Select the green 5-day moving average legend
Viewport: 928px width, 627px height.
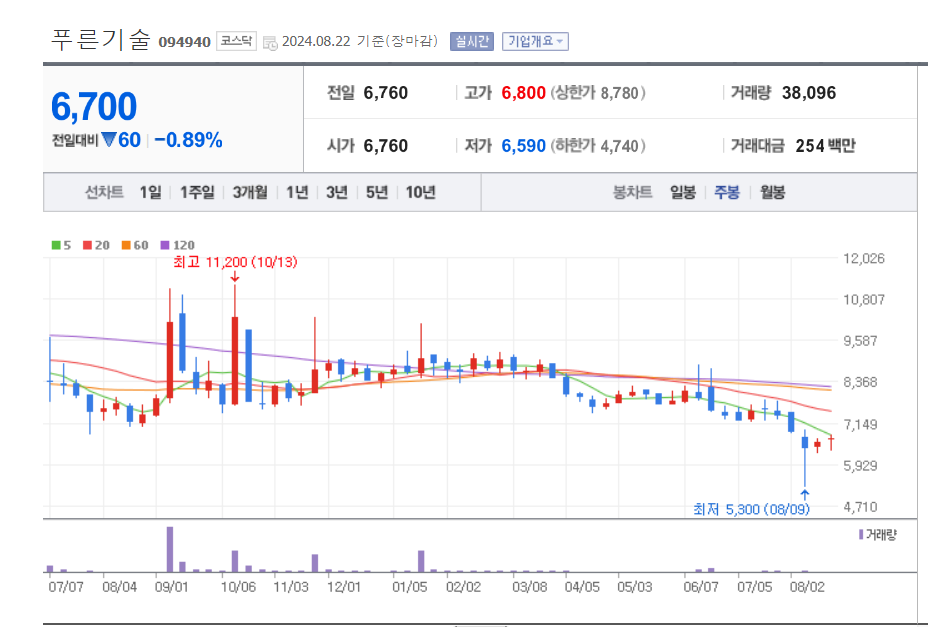(57, 245)
